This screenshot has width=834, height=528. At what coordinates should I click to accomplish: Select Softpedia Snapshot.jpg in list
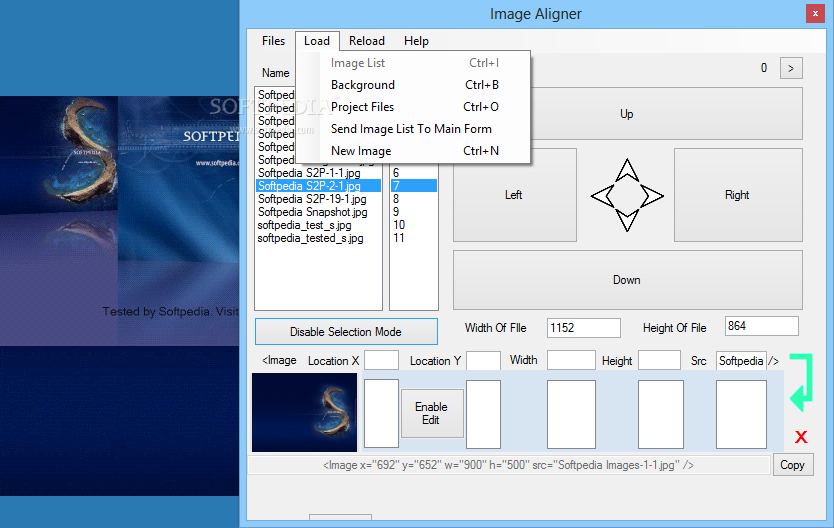[x=318, y=212]
